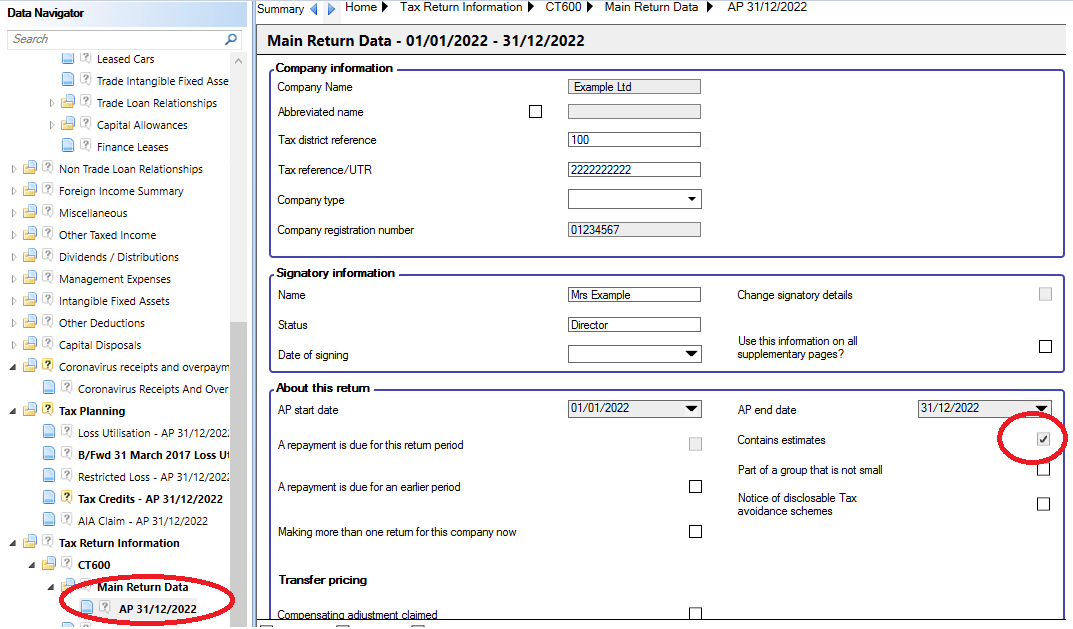Open the Date of signing dropdown
This screenshot has width=1073, height=629.
(x=692, y=354)
